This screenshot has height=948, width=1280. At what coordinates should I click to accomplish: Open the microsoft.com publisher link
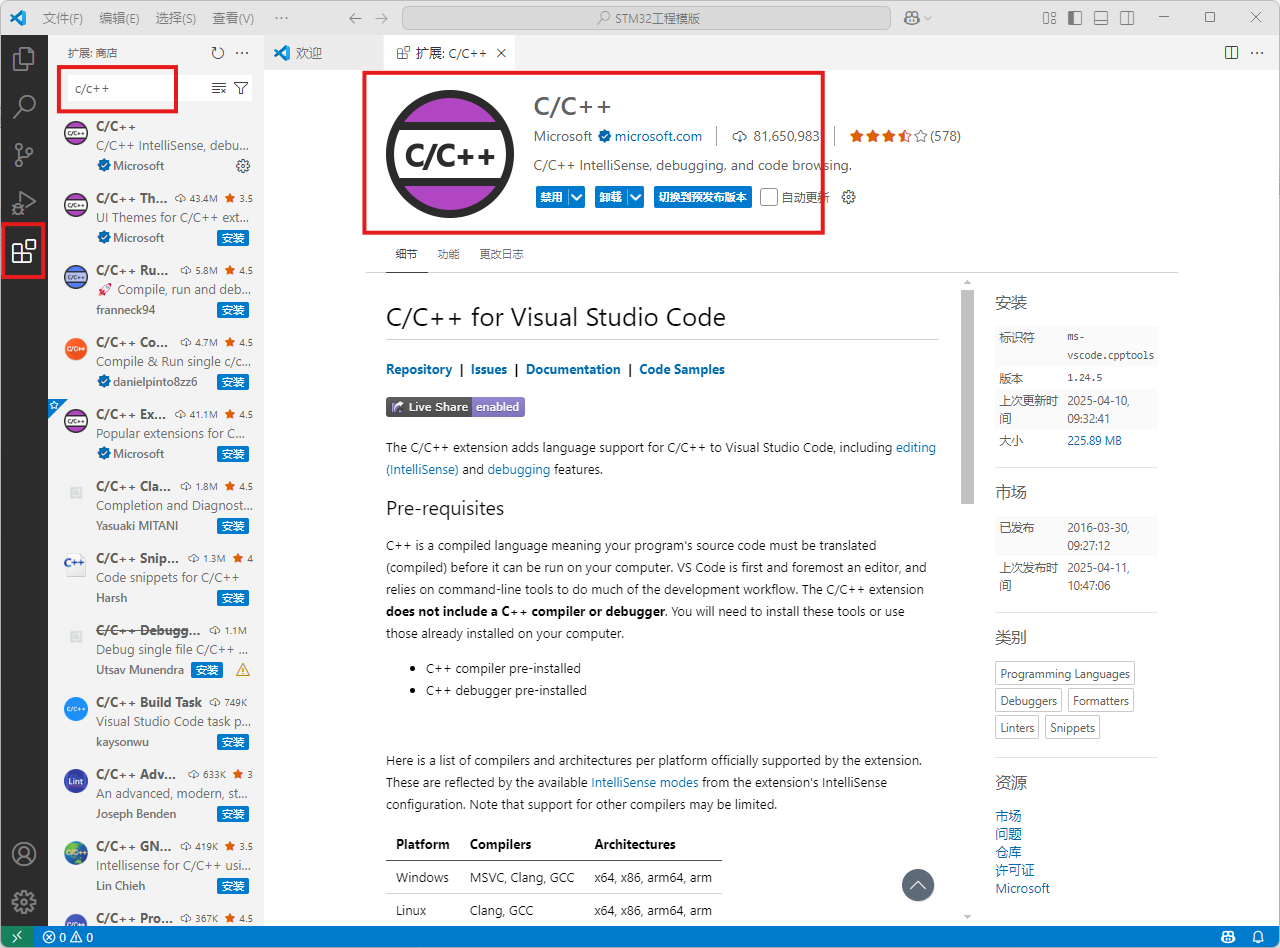point(658,136)
